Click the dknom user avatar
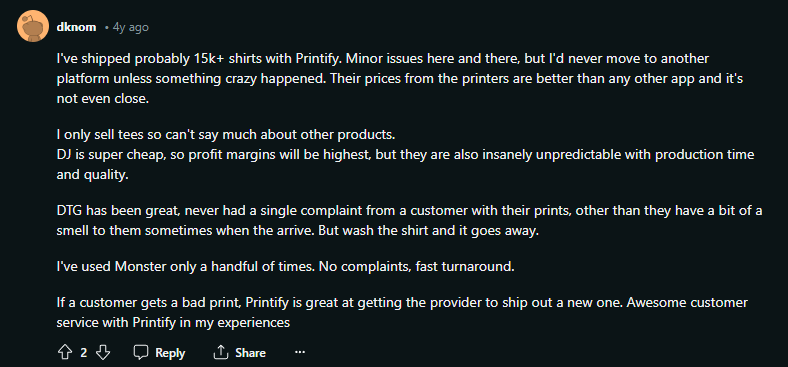This screenshot has height=367, width=788. 33,27
